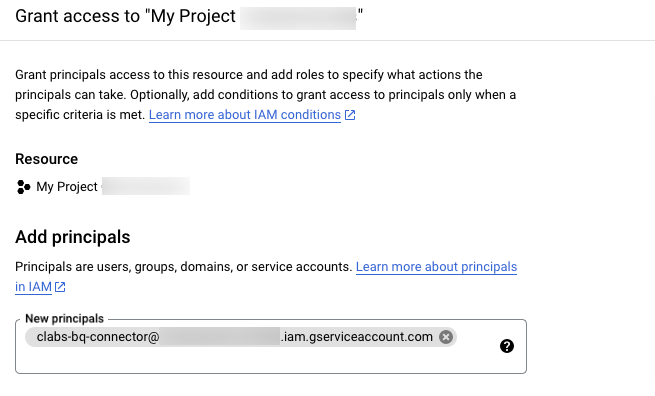This screenshot has width=655, height=396.
Task: Click the external link icon after in IAM
Action: pos(60,287)
